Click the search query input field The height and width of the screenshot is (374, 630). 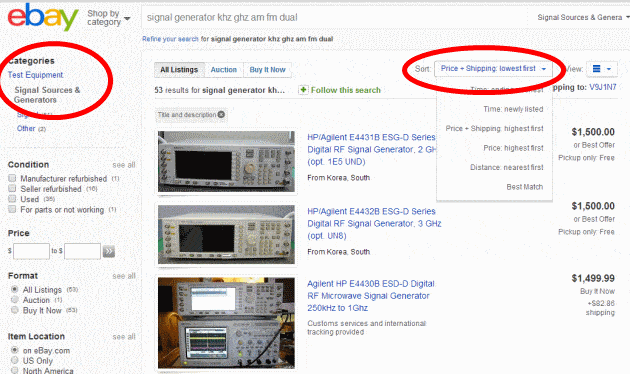(x=333, y=17)
